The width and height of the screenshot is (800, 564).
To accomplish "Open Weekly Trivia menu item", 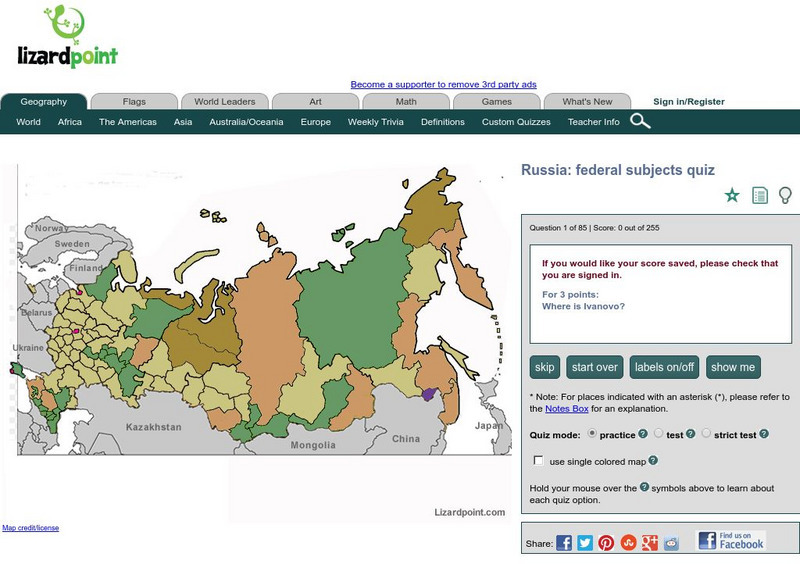I will [x=376, y=122].
